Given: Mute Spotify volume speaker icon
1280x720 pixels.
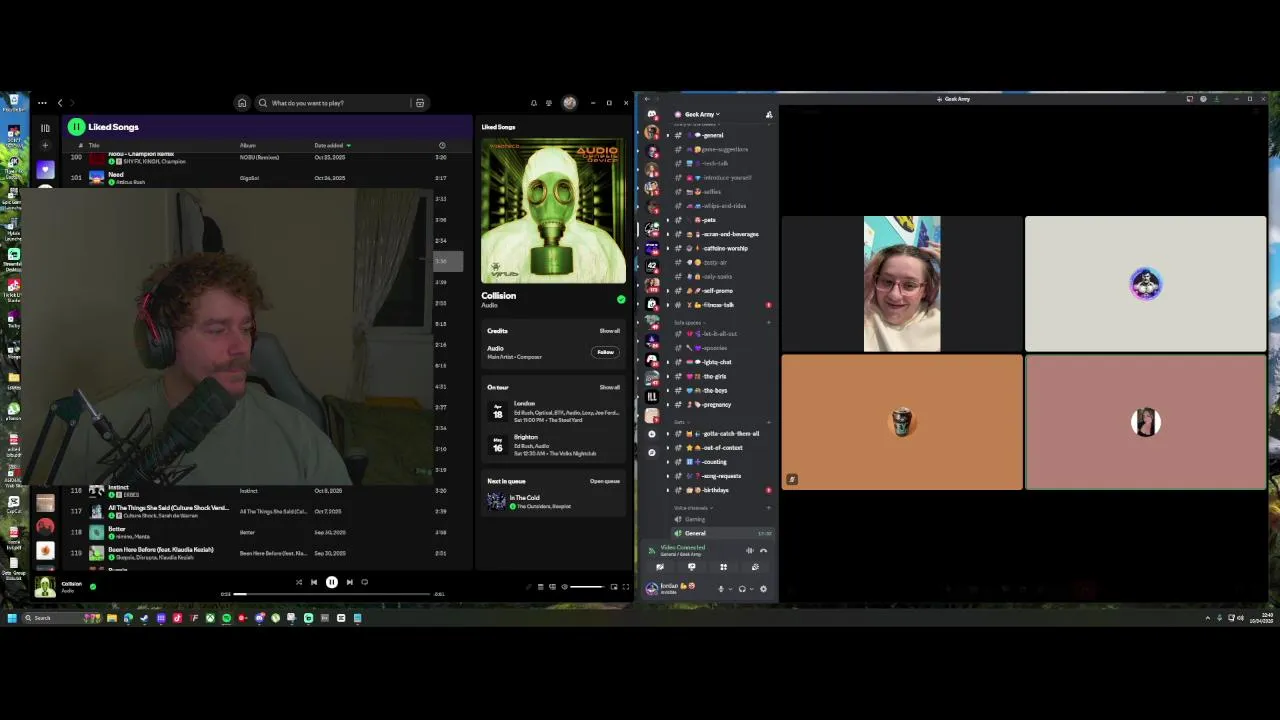Looking at the screenshot, I should (564, 587).
